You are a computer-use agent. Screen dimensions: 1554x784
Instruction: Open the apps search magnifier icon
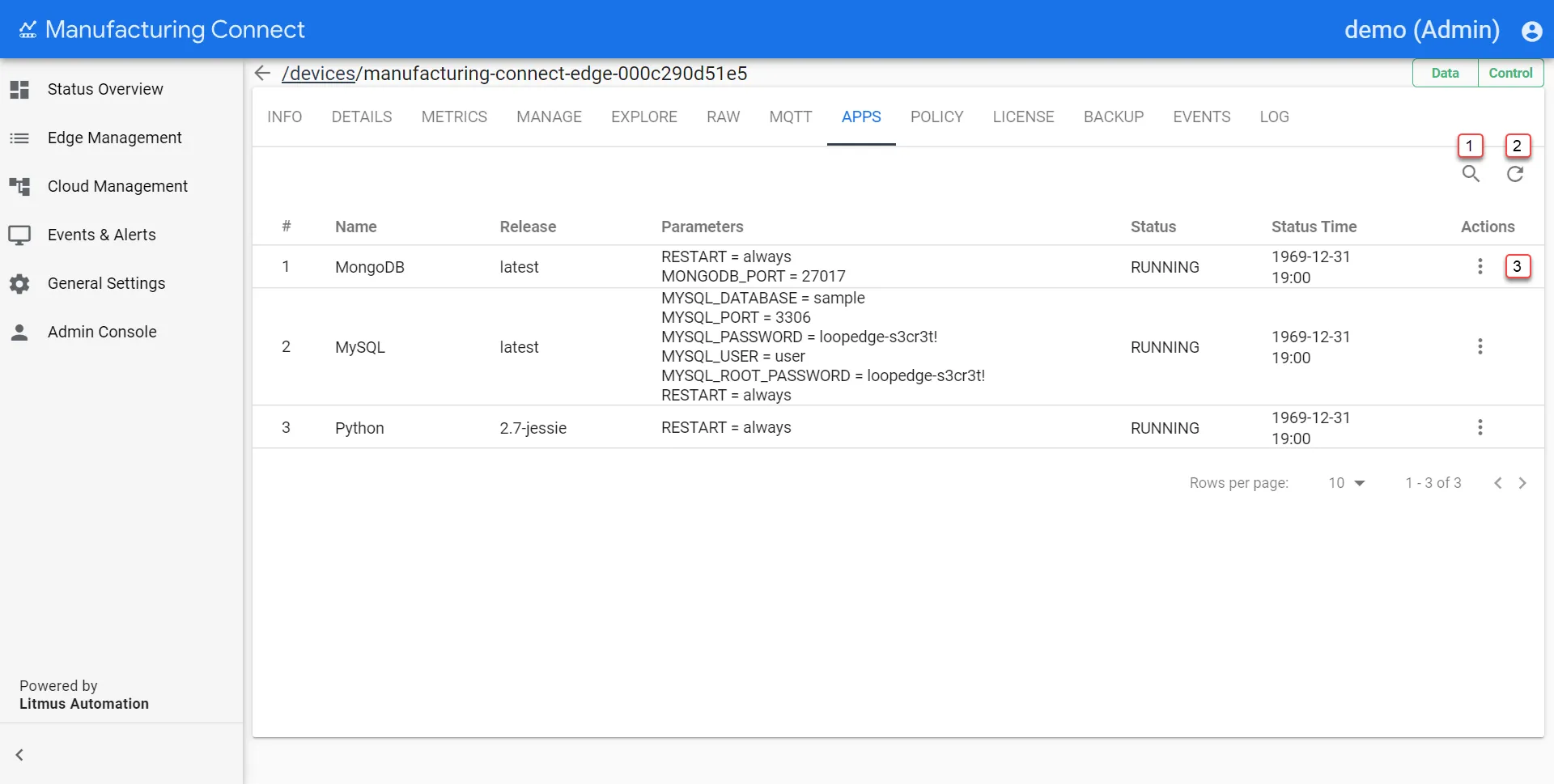click(x=1471, y=174)
